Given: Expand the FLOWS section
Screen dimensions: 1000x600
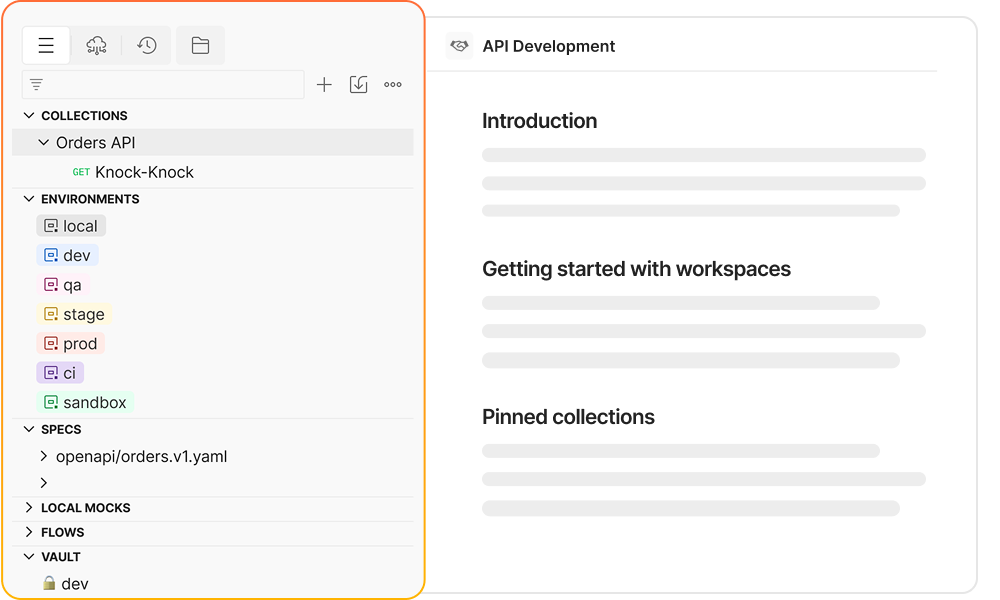Looking at the screenshot, I should (x=28, y=532).
